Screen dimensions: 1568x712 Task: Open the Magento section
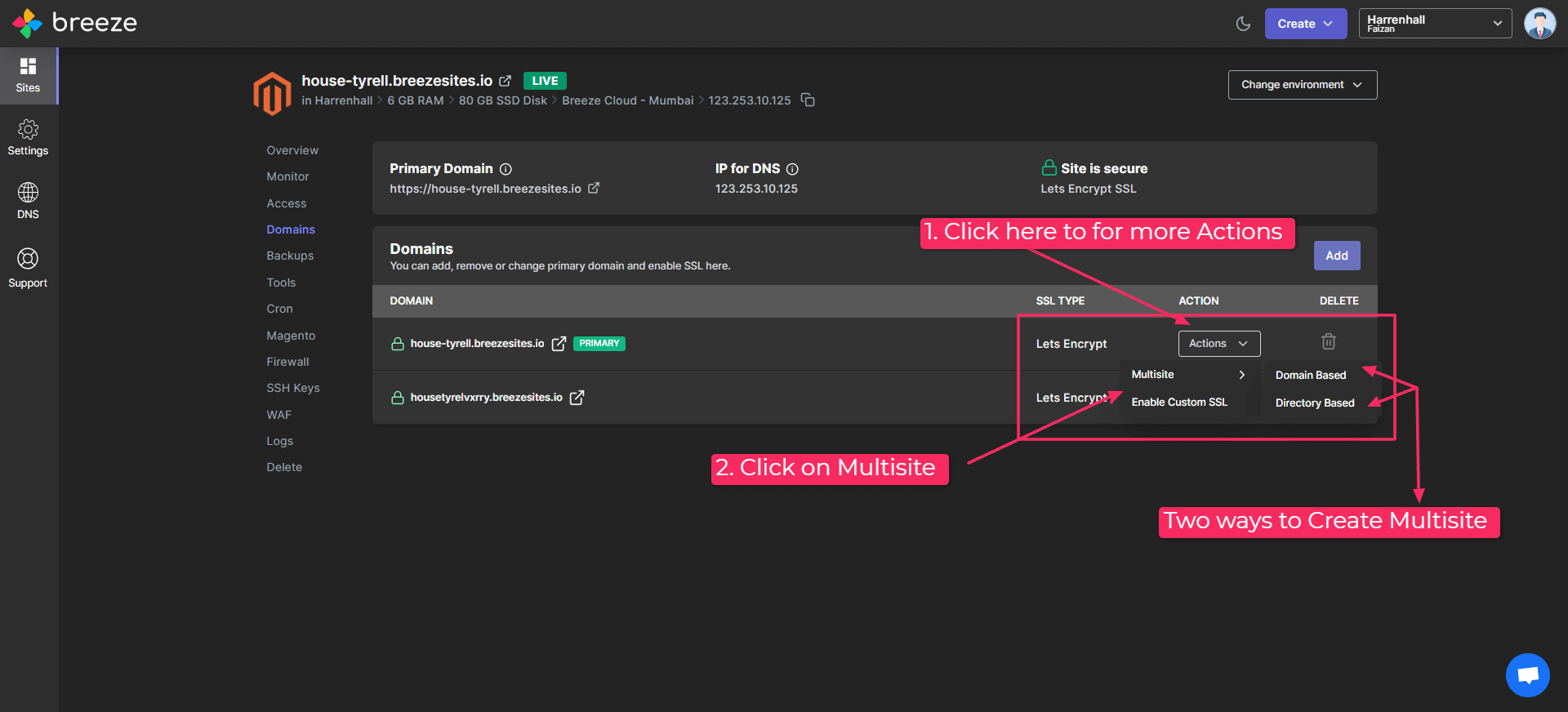291,336
